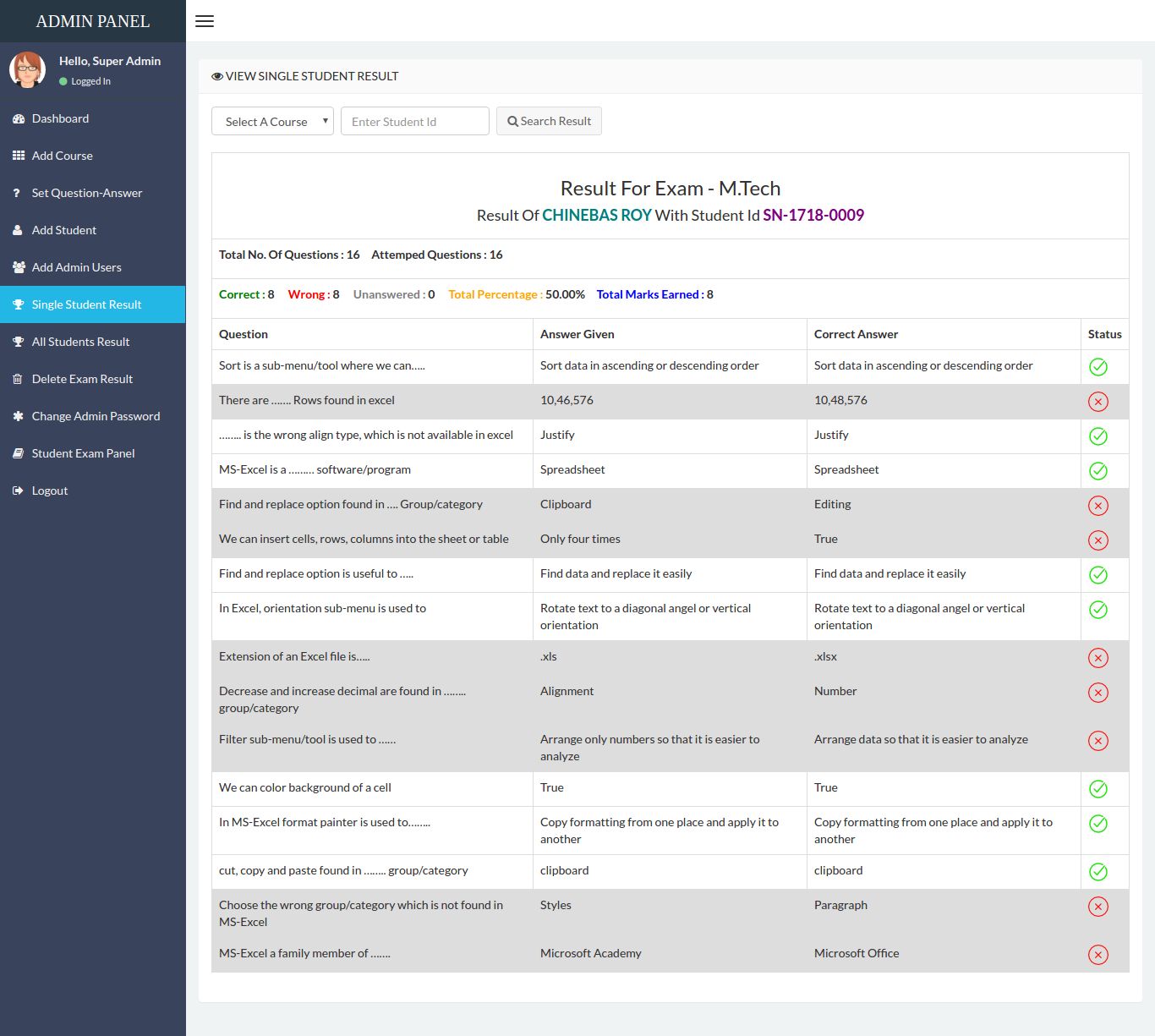Click the Add Course grid icon

click(x=18, y=156)
